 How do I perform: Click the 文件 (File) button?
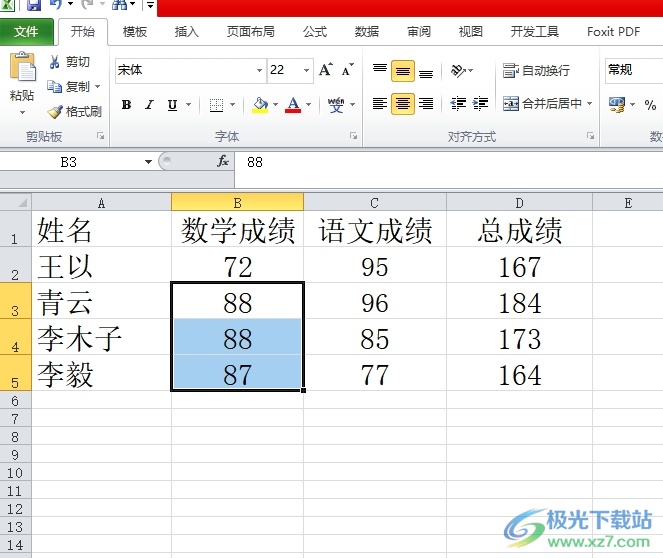coord(26,32)
